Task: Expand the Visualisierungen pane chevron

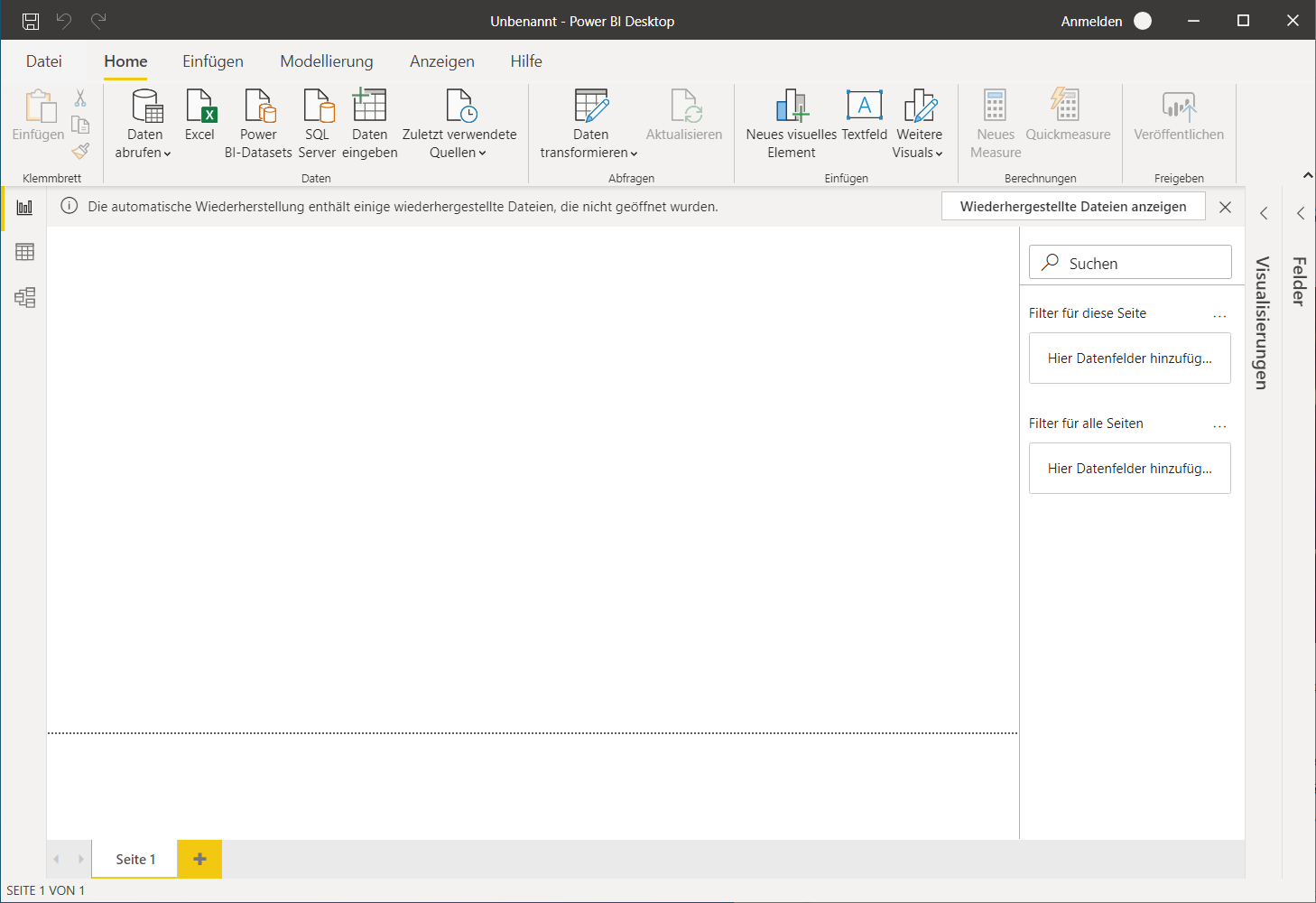Action: coord(1264,214)
